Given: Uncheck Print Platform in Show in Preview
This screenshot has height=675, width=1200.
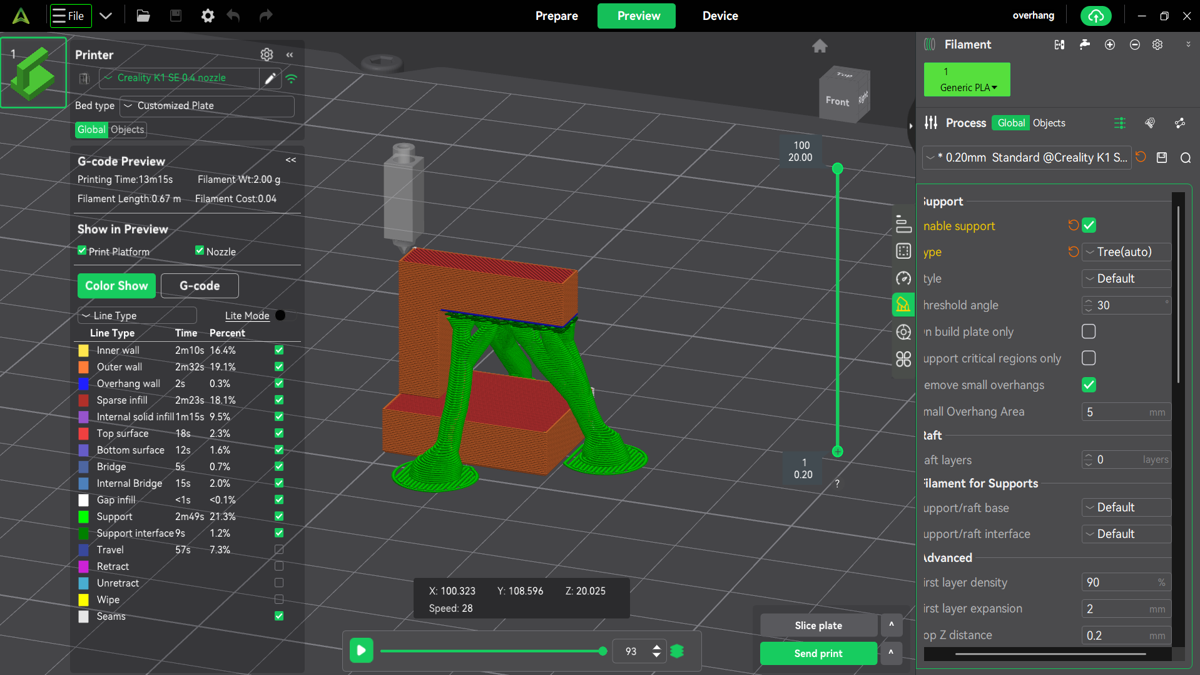Looking at the screenshot, I should click(82, 251).
